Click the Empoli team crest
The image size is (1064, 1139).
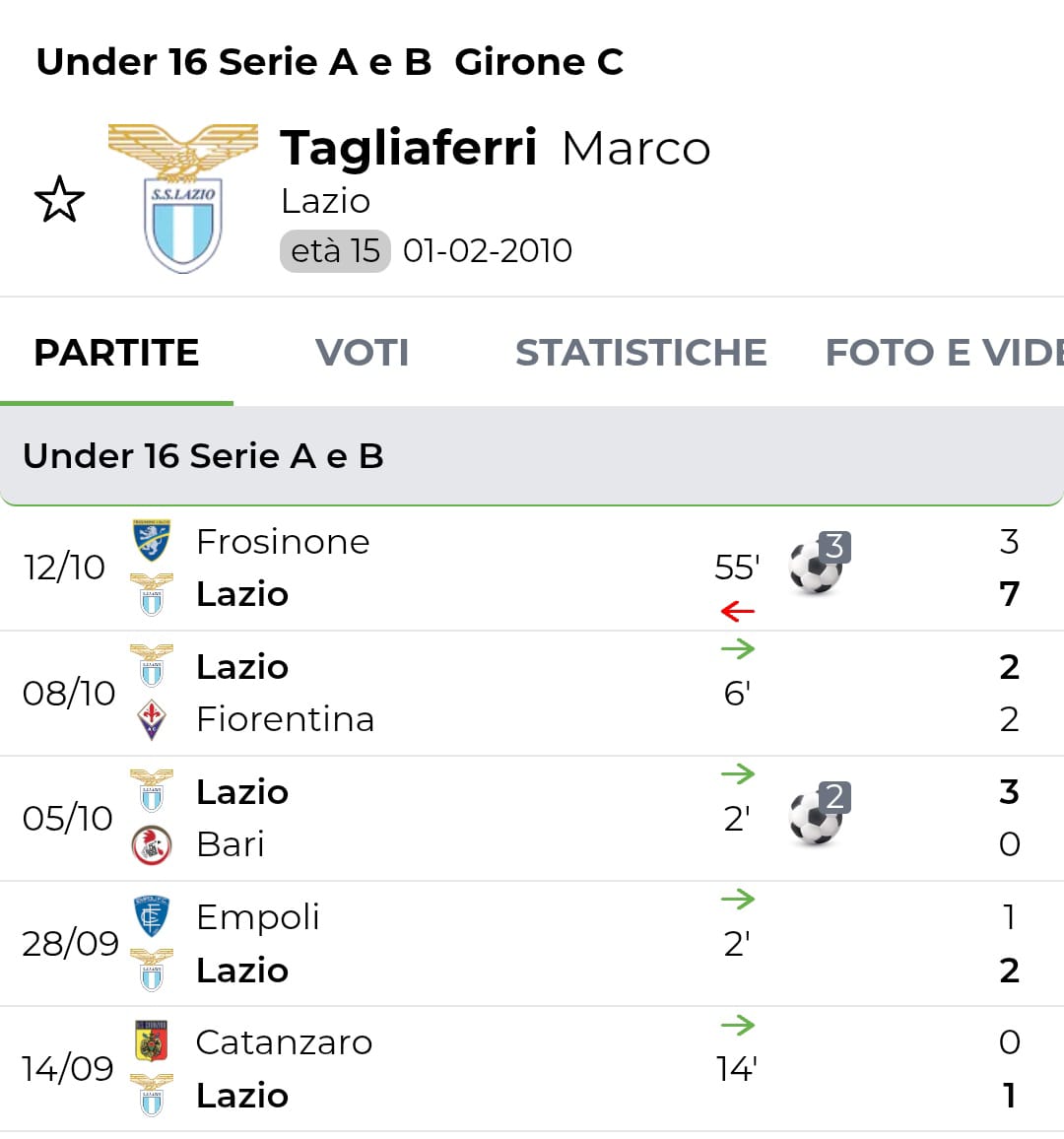(152, 916)
